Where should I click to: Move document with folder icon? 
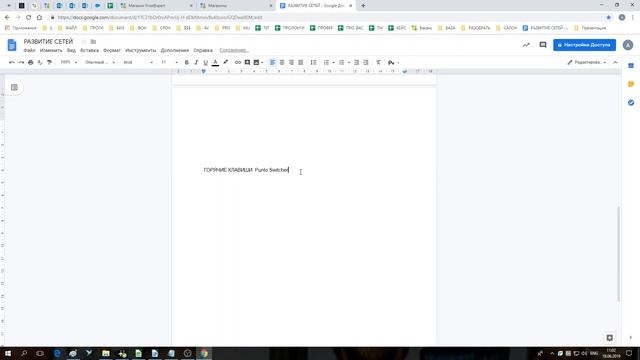pos(93,42)
